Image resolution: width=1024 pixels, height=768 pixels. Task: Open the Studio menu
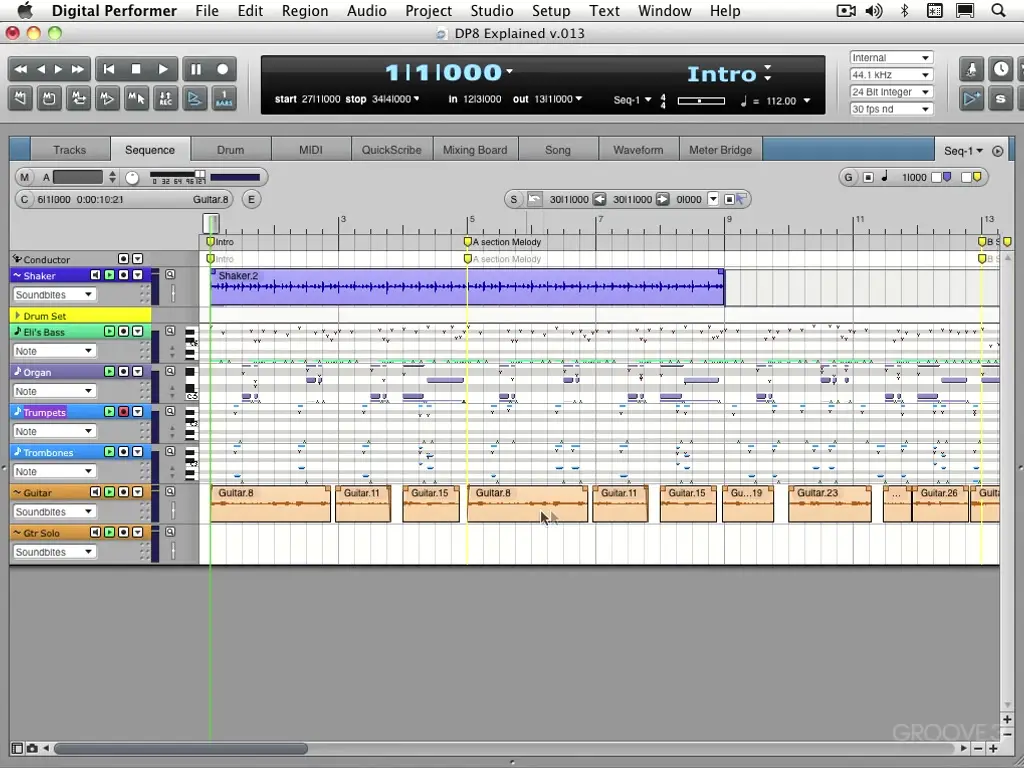(x=492, y=10)
